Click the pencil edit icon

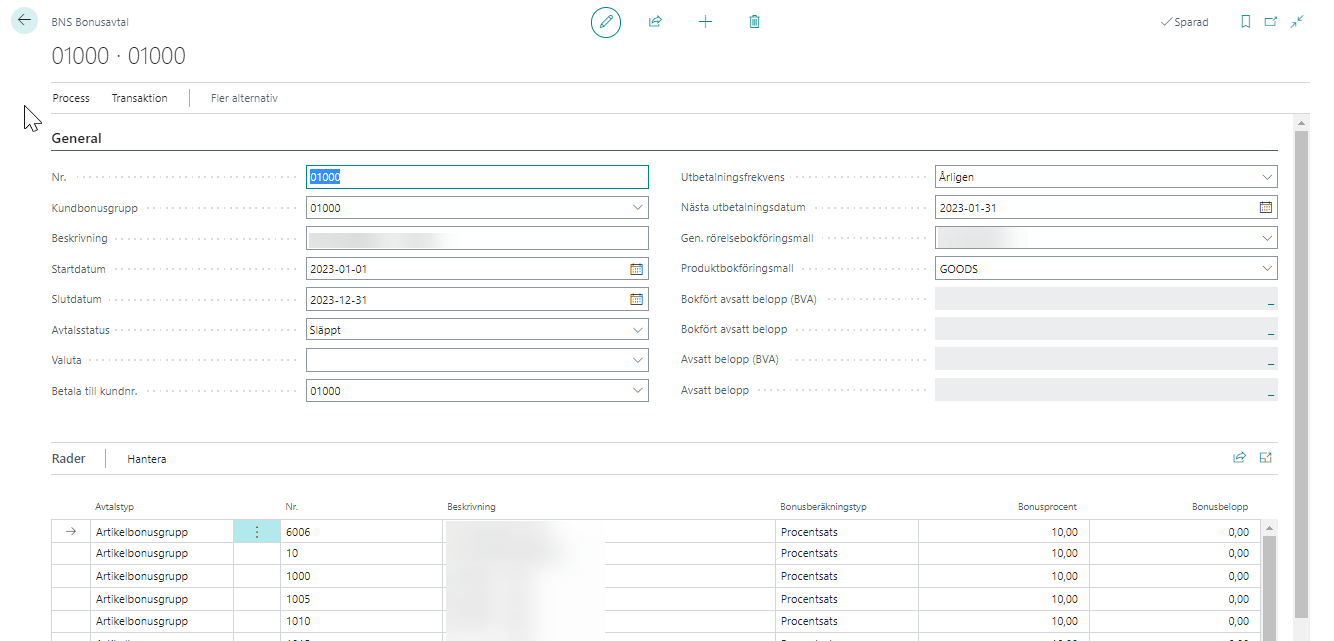pyautogui.click(x=605, y=21)
